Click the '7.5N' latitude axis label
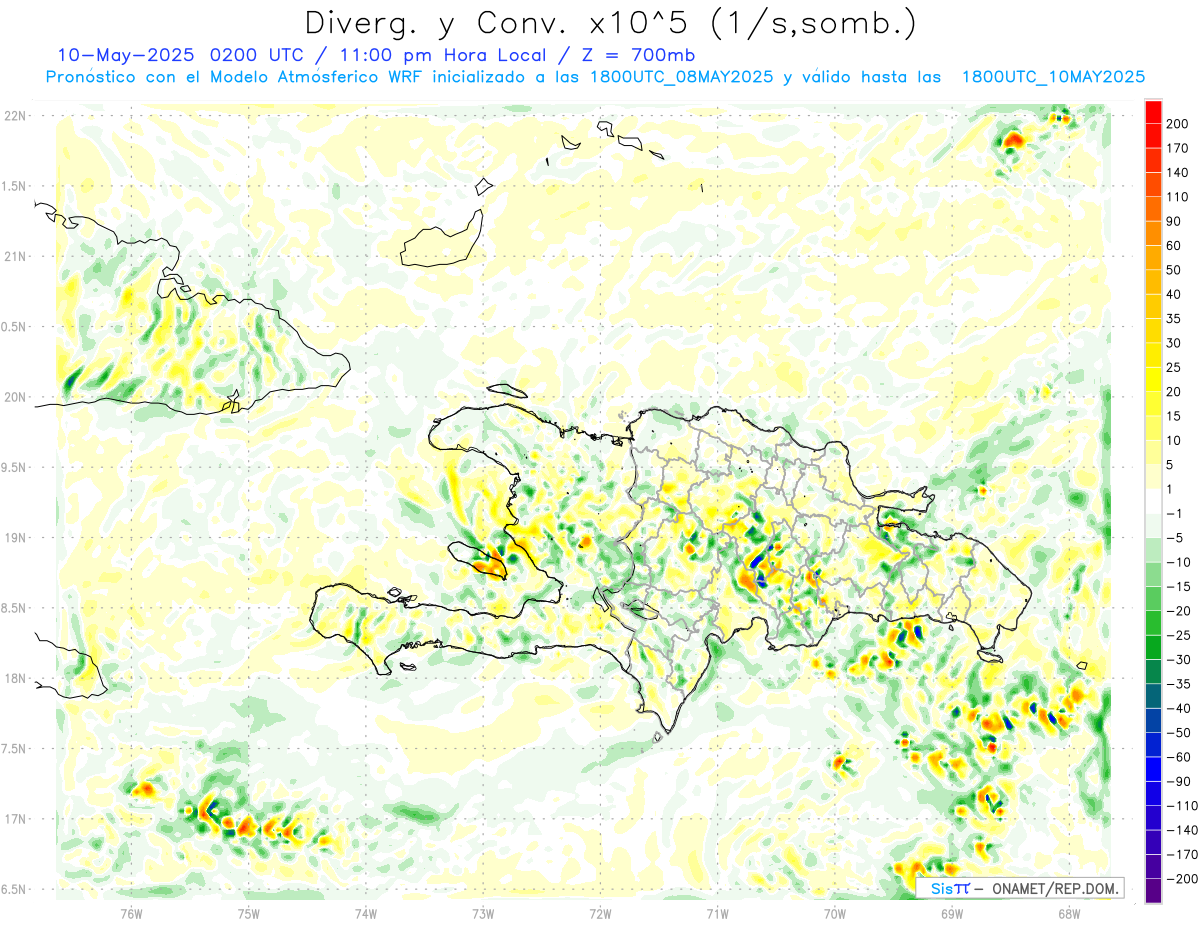Image resolution: width=1200 pixels, height=927 pixels. (15, 748)
